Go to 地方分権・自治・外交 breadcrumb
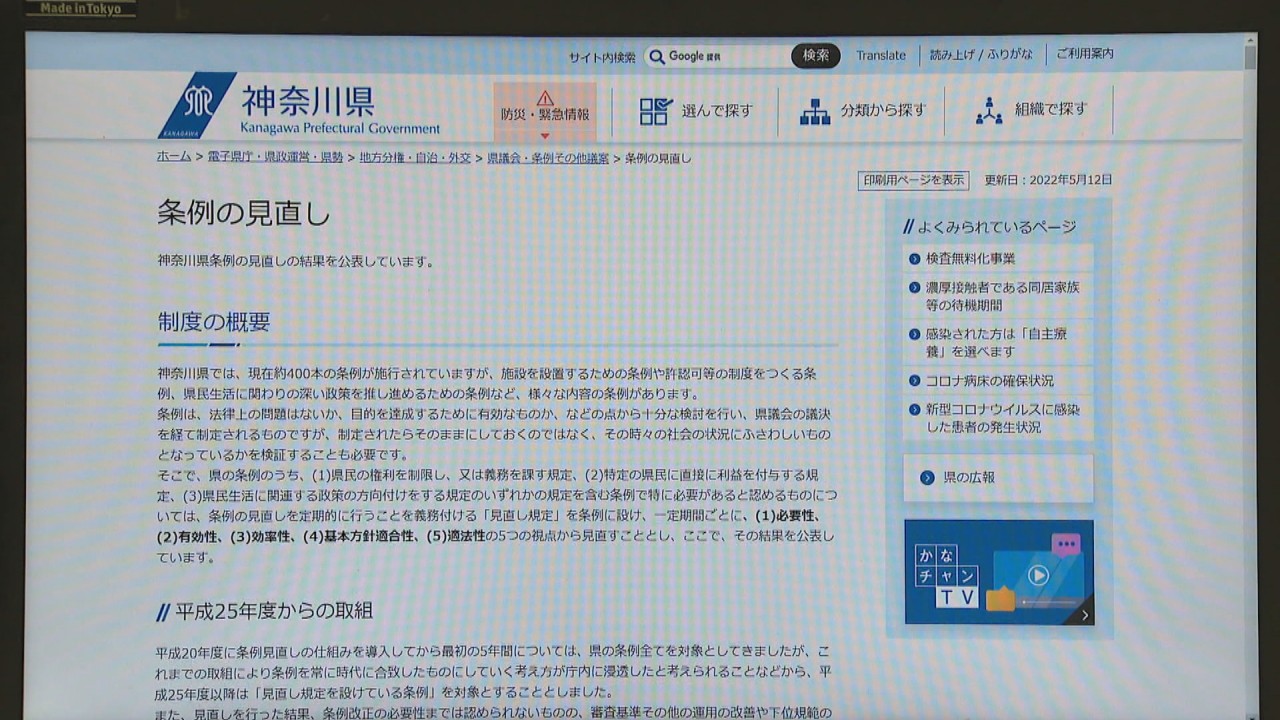1280x720 pixels. [415, 158]
